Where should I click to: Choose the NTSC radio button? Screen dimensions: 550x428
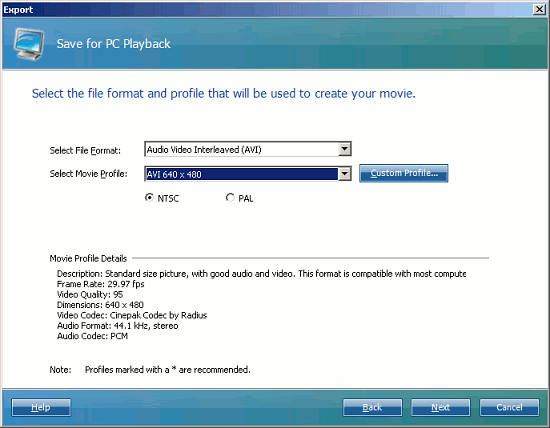pos(149,198)
